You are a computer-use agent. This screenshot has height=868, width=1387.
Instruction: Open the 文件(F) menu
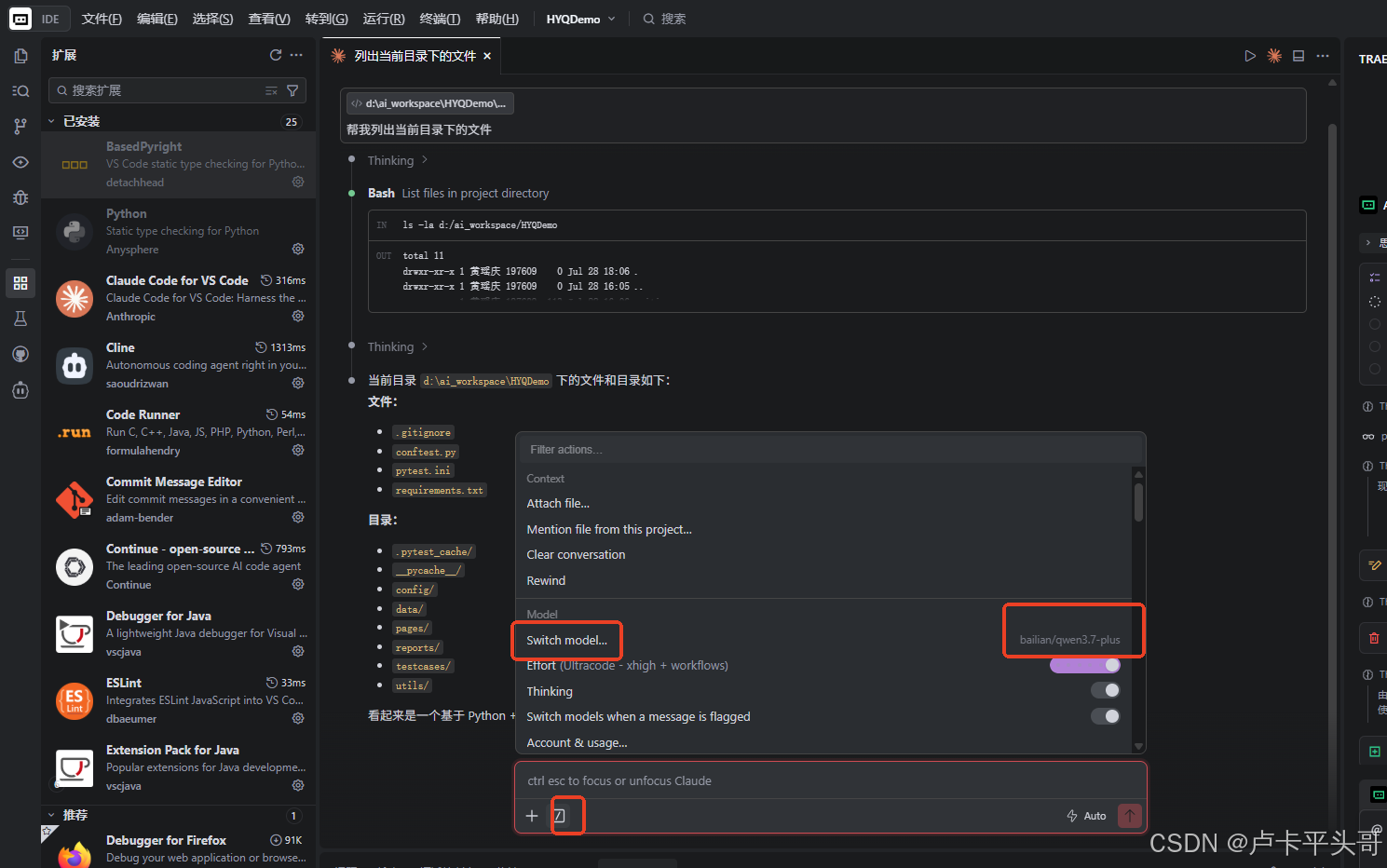coord(102,19)
